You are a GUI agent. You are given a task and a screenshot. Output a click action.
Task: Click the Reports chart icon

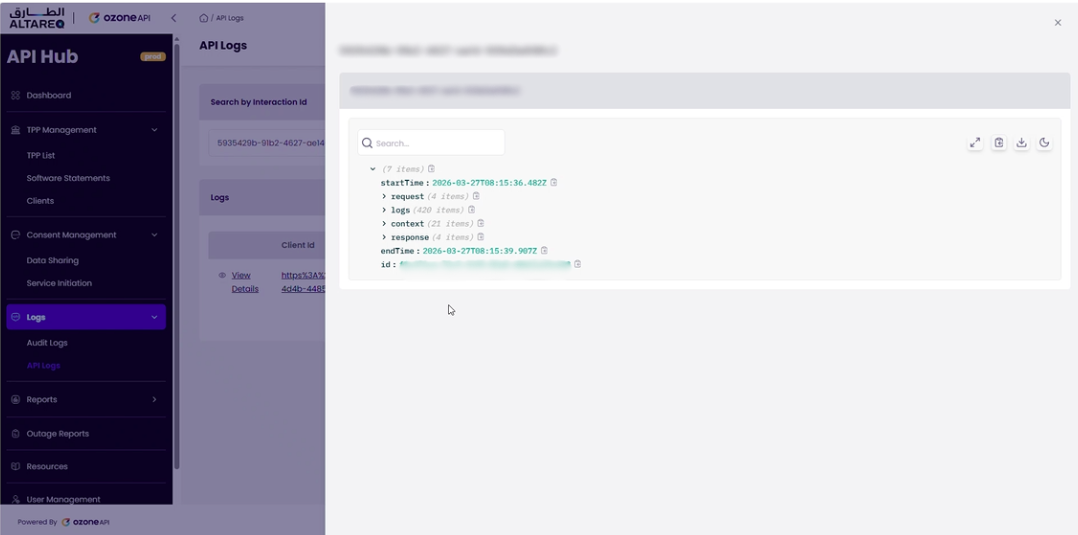point(16,400)
